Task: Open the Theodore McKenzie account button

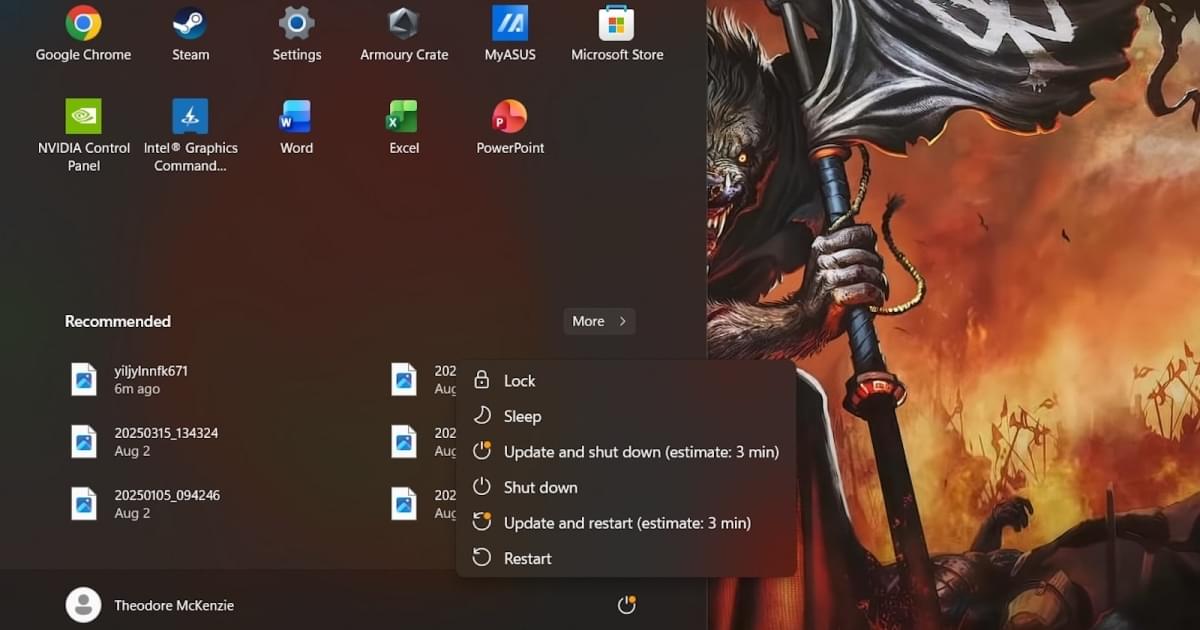Action: click(x=150, y=605)
